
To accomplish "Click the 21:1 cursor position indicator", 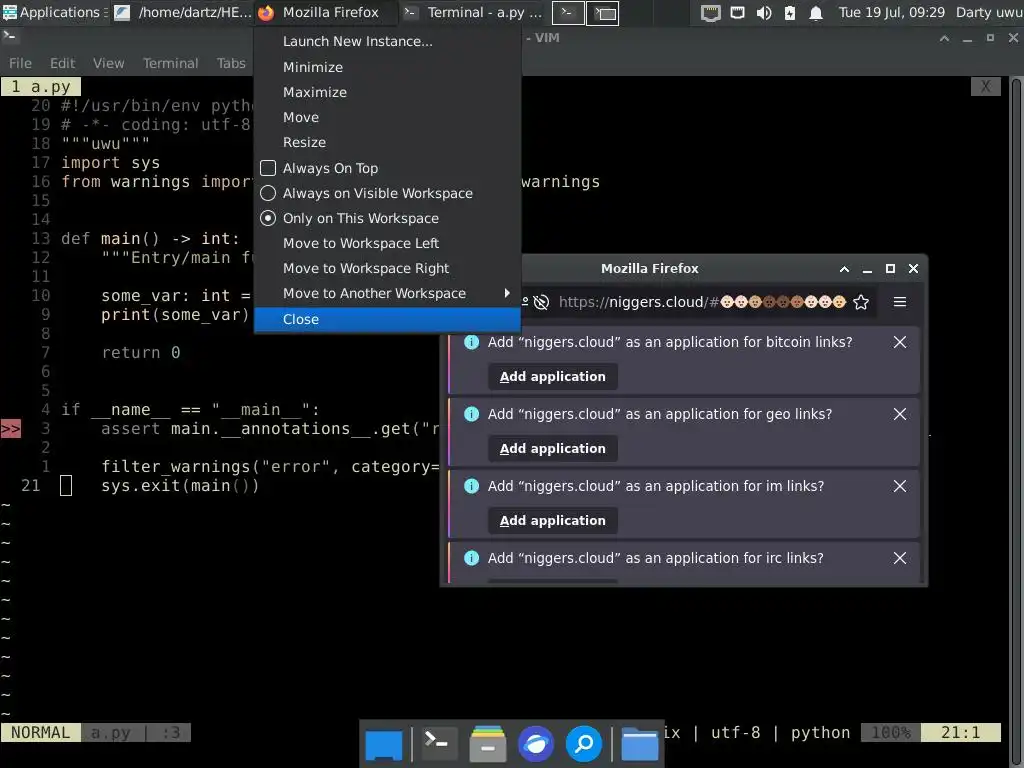I will [x=960, y=733].
